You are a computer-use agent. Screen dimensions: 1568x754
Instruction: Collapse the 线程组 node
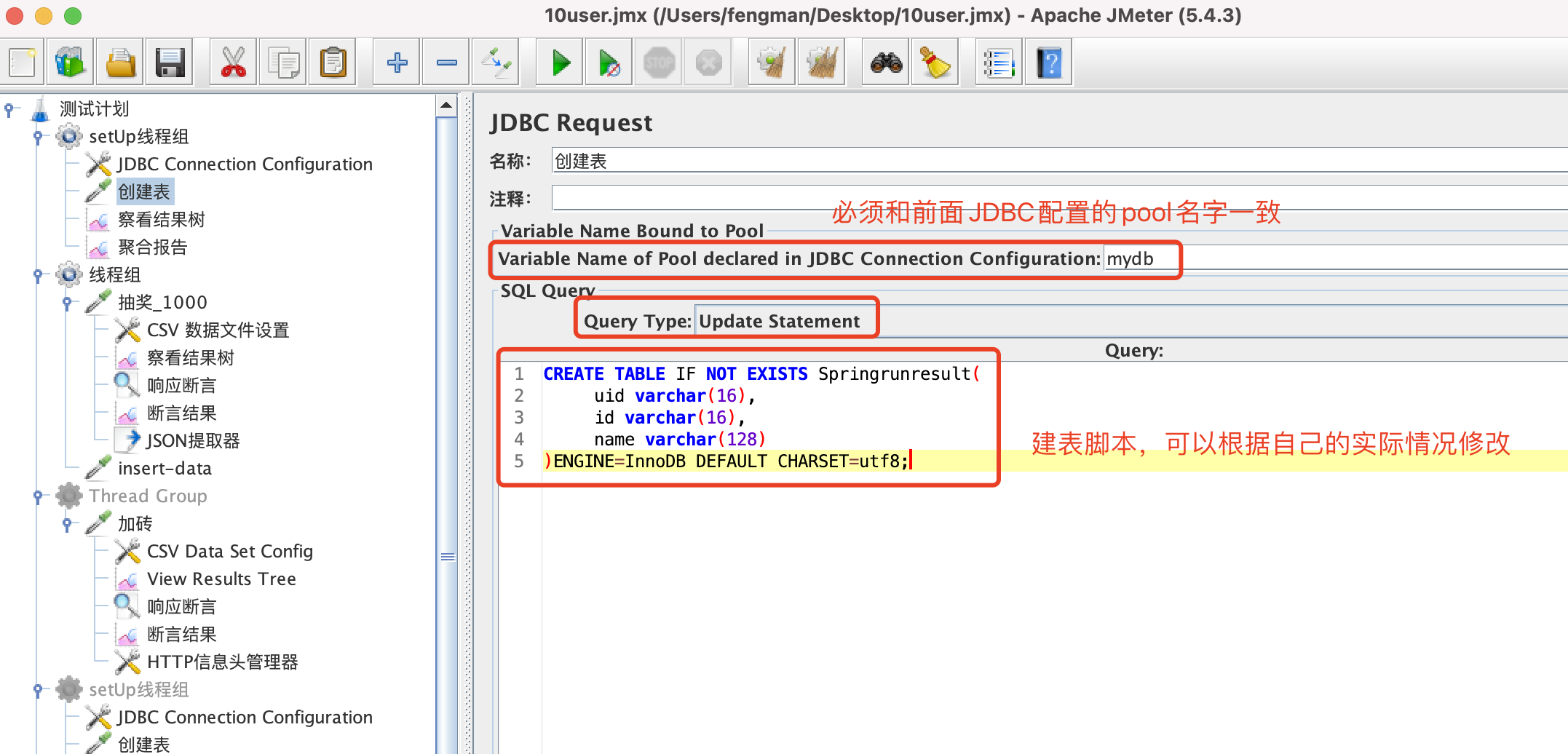tap(38, 276)
